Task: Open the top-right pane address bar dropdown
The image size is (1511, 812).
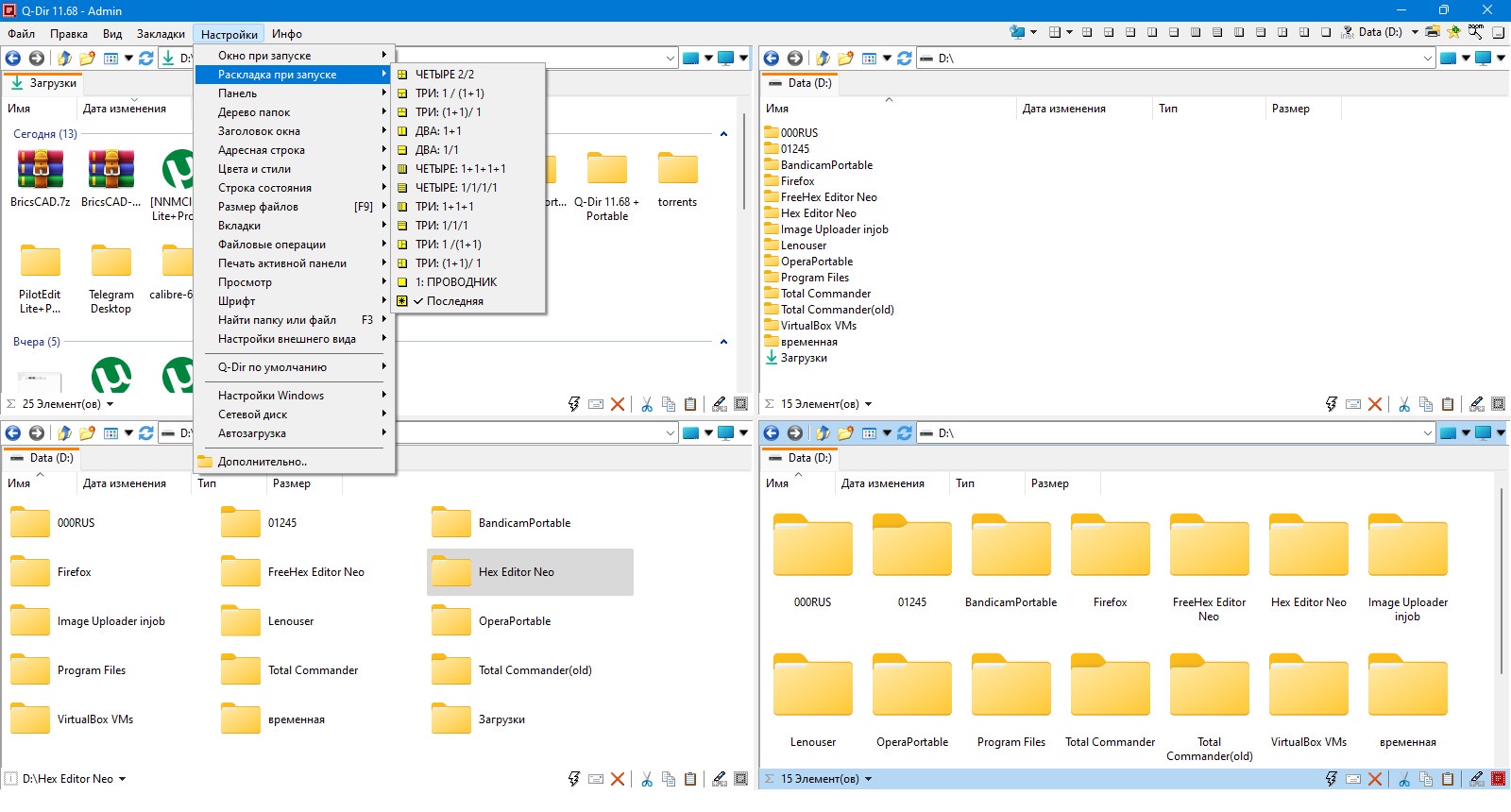Action: pyautogui.click(x=1427, y=59)
